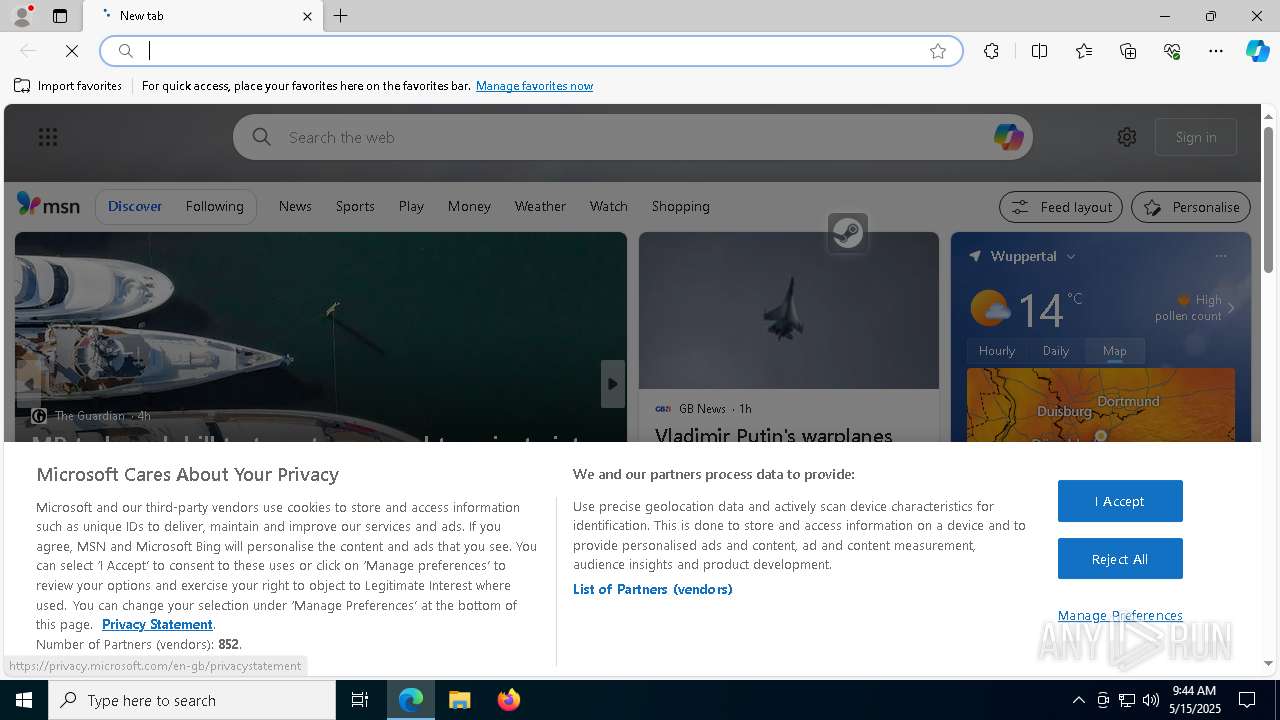Click taskbar search box
Image resolution: width=1280 pixels, height=720 pixels.
(x=192, y=700)
